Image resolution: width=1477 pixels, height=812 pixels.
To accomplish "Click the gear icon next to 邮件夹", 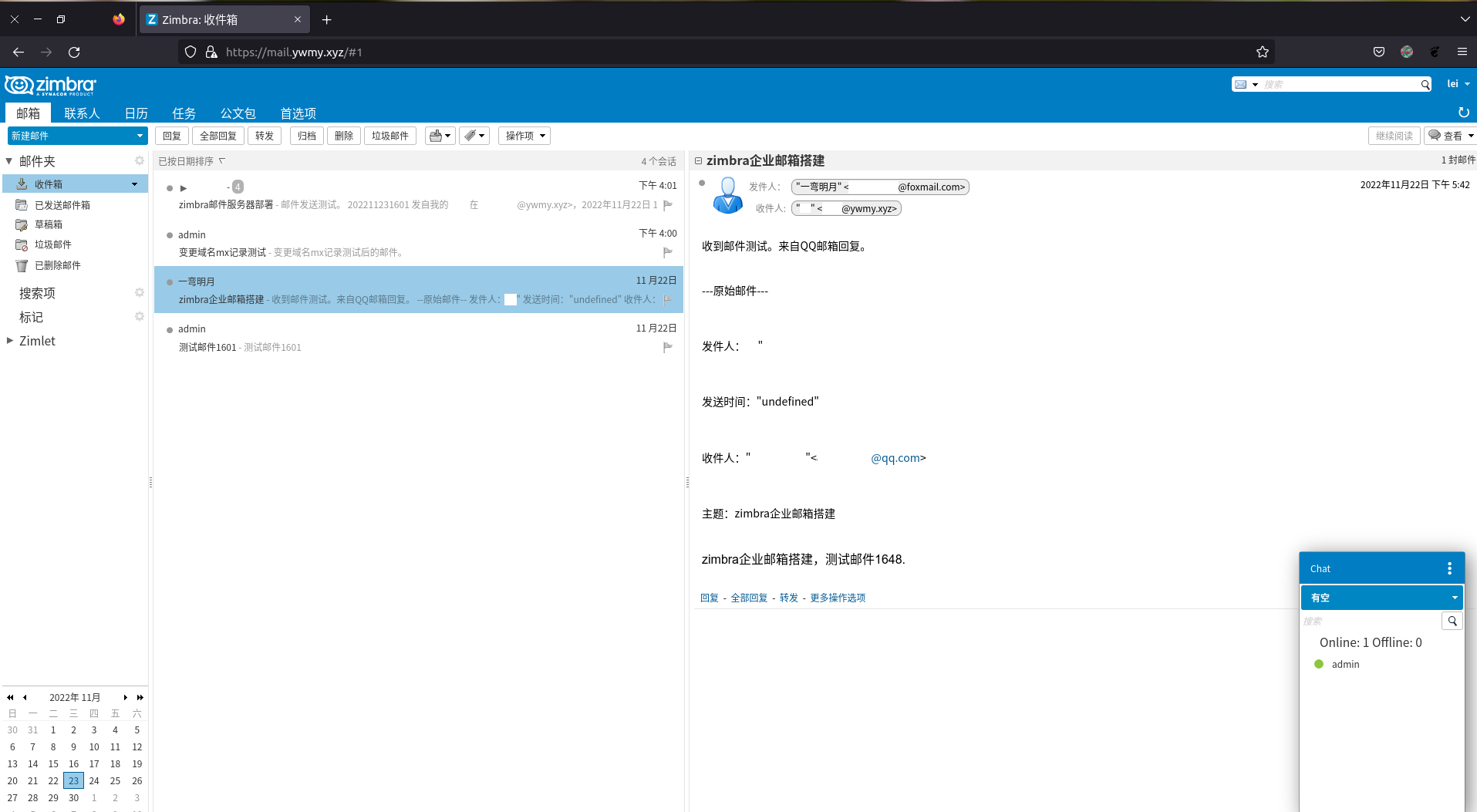I will [x=140, y=160].
